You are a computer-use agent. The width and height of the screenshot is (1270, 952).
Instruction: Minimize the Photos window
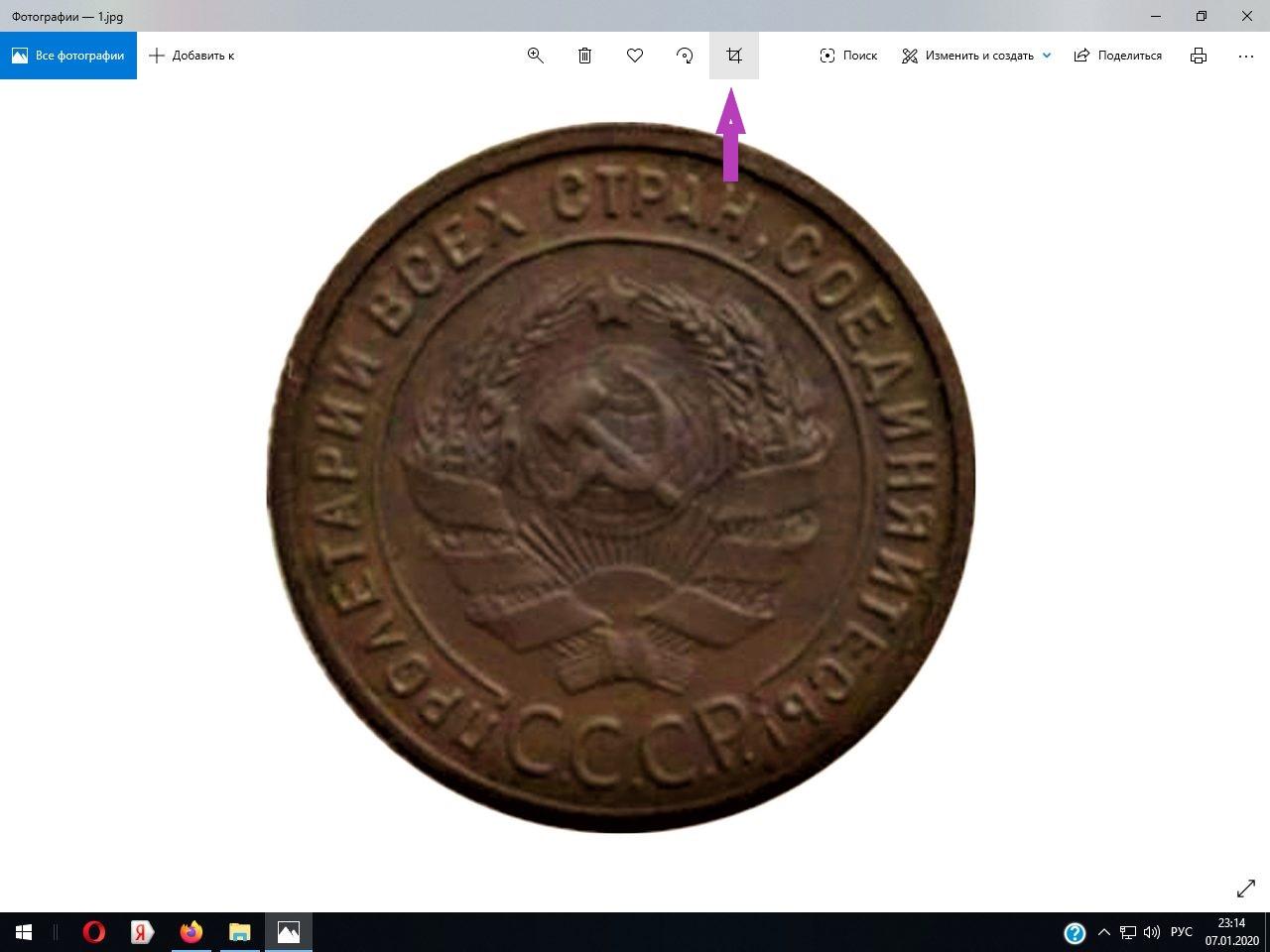click(x=1156, y=16)
